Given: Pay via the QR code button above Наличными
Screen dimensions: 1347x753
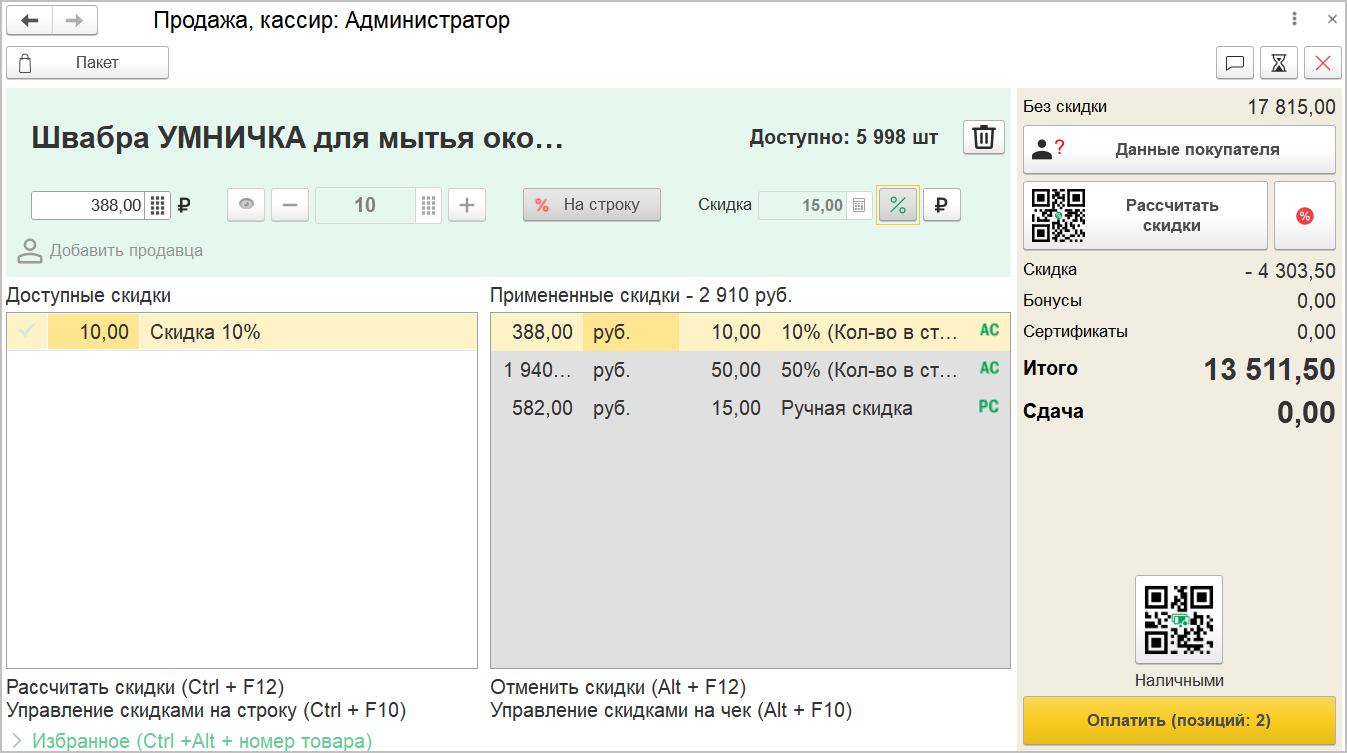Looking at the screenshot, I should tap(1179, 619).
